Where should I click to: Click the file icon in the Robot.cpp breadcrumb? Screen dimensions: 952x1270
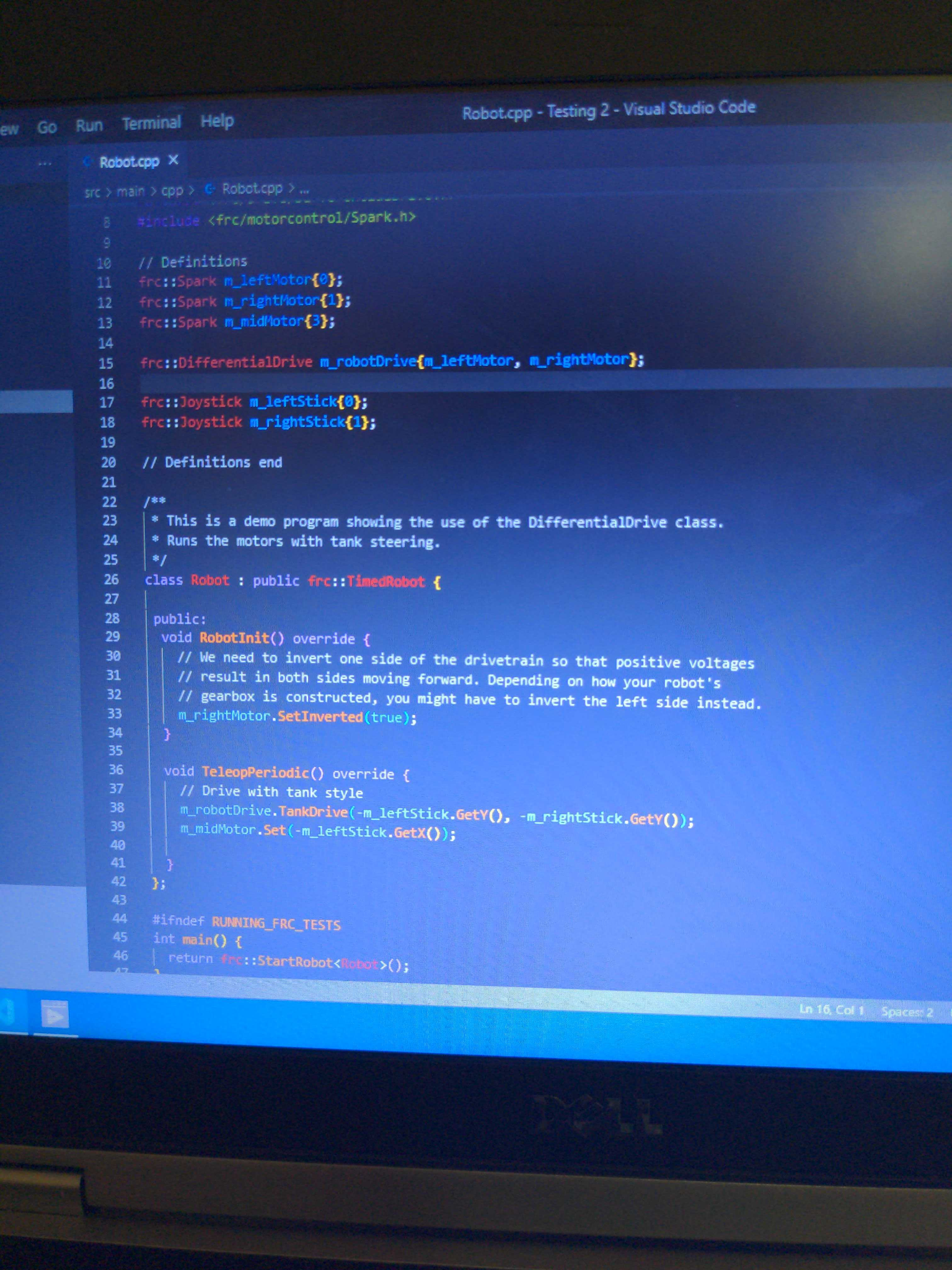[x=209, y=189]
